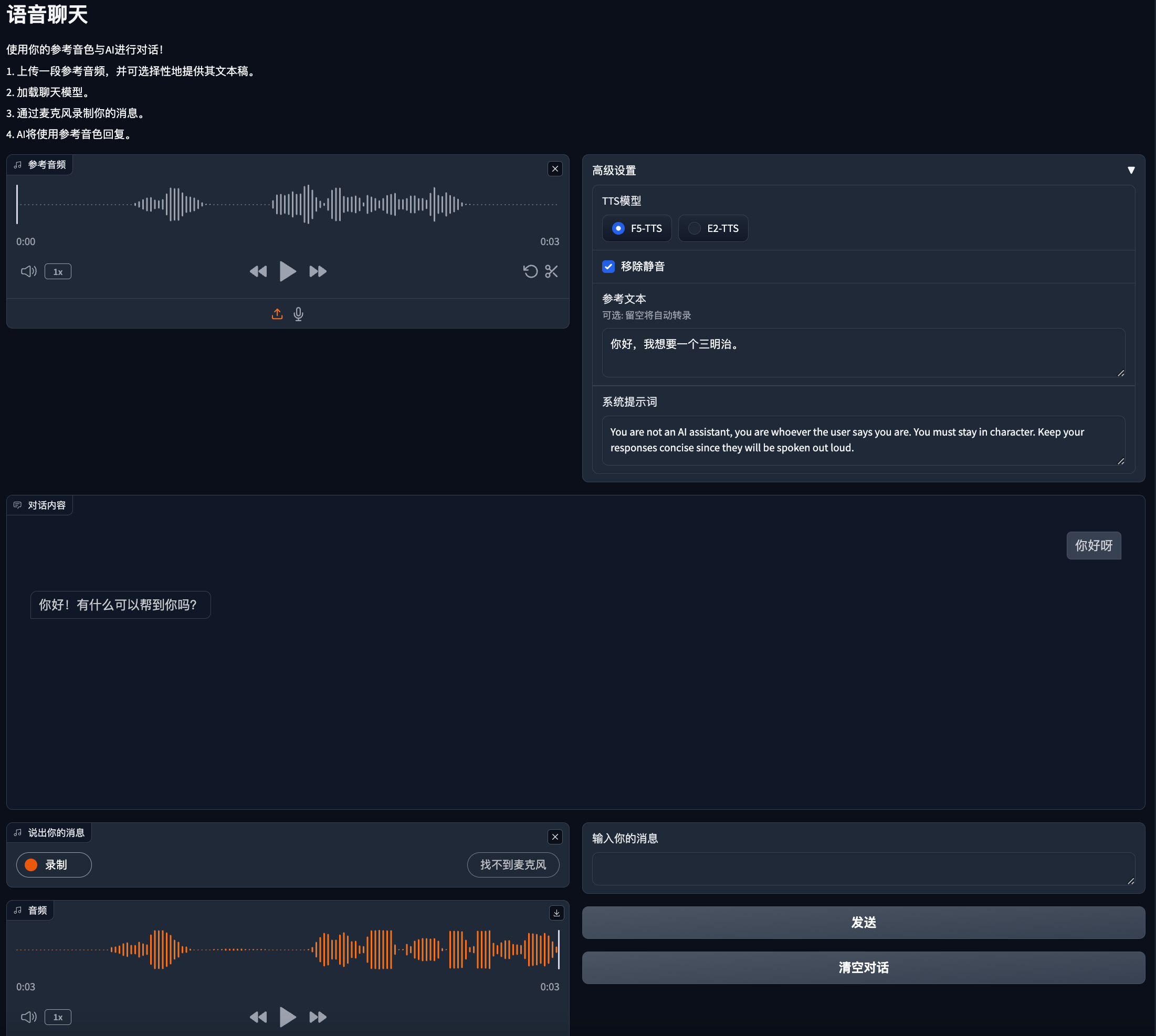Open the 找不到麦克风 microphone selector
Viewport: 1156px width, 1036px height.
pos(512,865)
